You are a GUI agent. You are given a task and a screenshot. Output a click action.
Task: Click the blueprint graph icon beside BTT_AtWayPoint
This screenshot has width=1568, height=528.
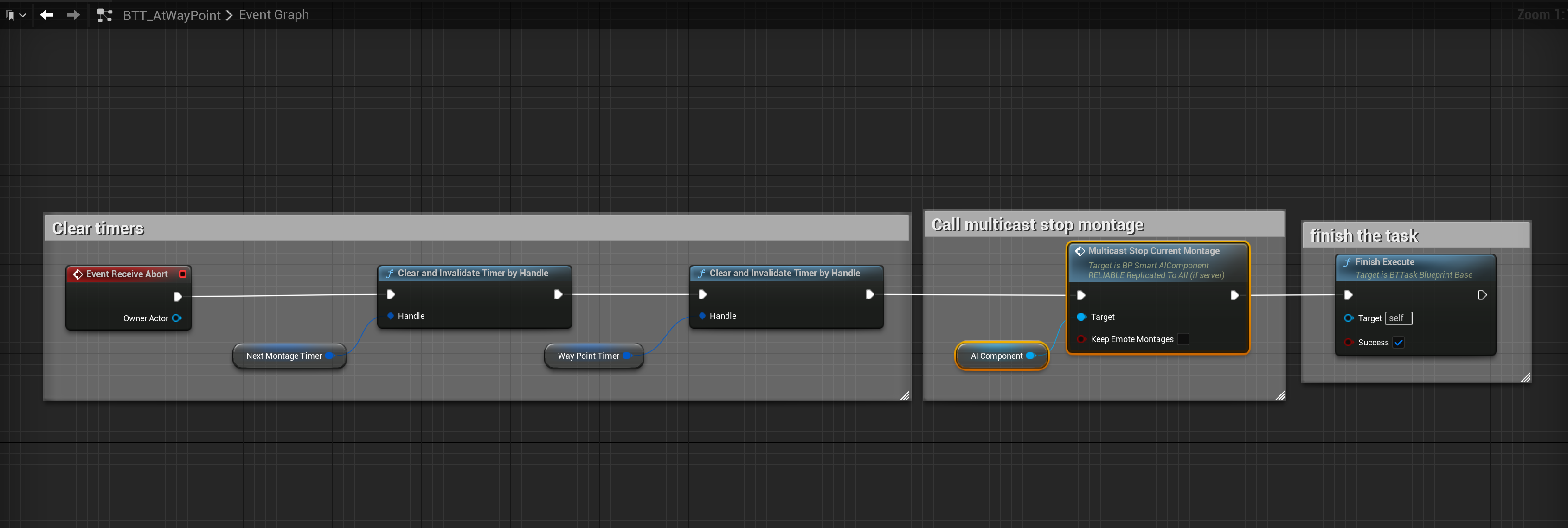(x=105, y=15)
